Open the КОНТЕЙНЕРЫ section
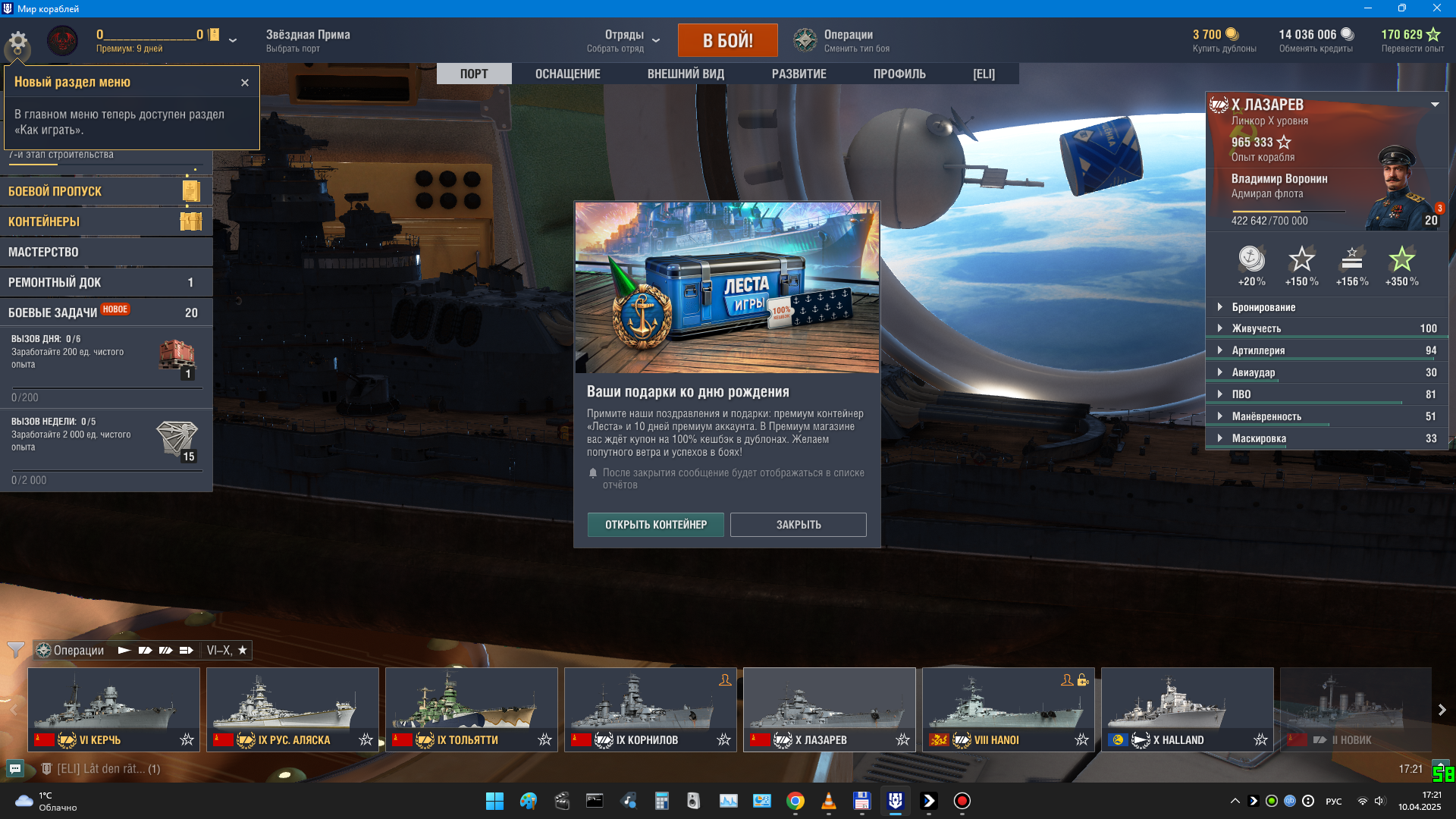The image size is (1456, 819). 106,221
